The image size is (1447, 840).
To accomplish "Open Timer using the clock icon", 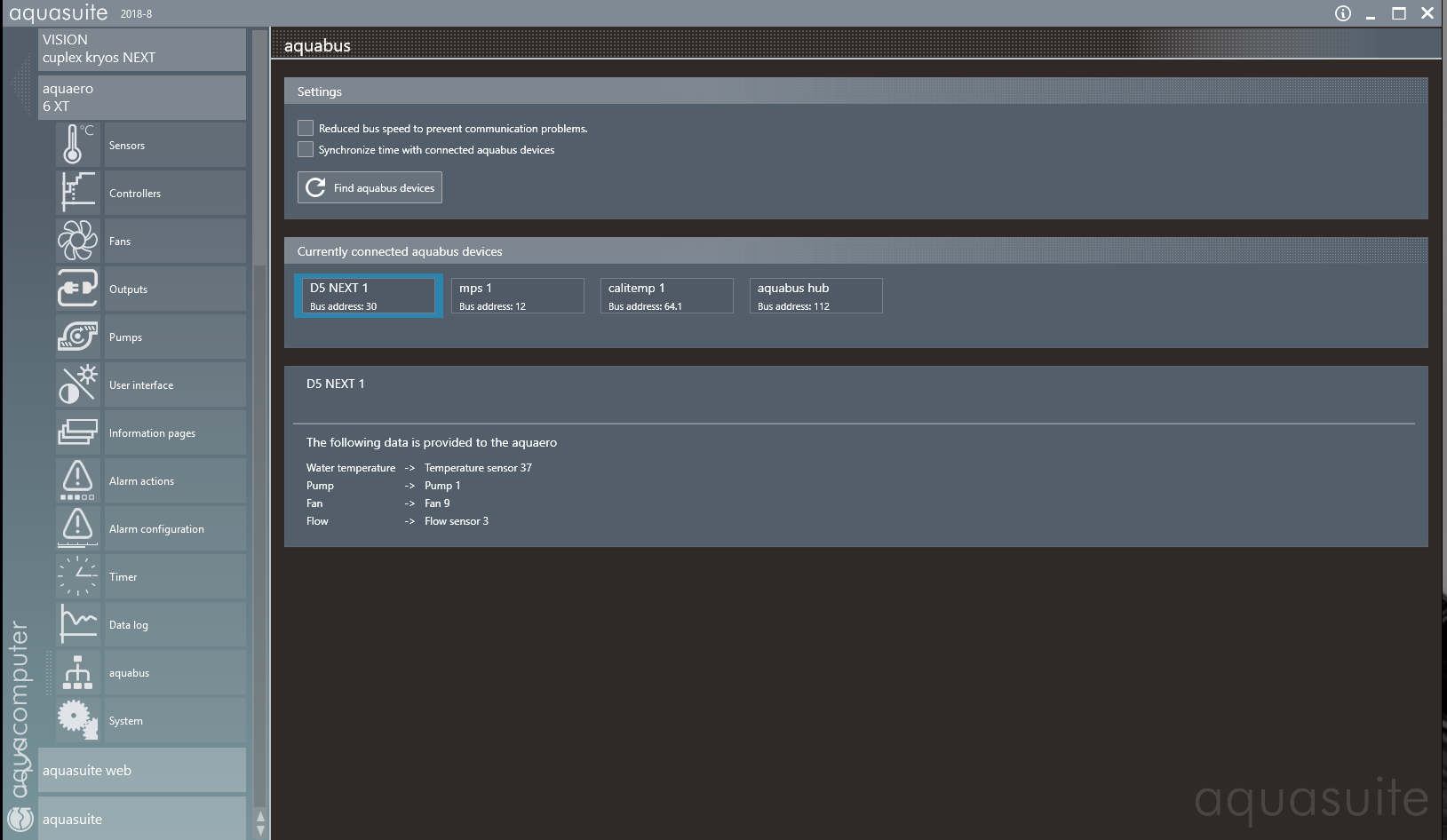I will pyautogui.click(x=77, y=576).
